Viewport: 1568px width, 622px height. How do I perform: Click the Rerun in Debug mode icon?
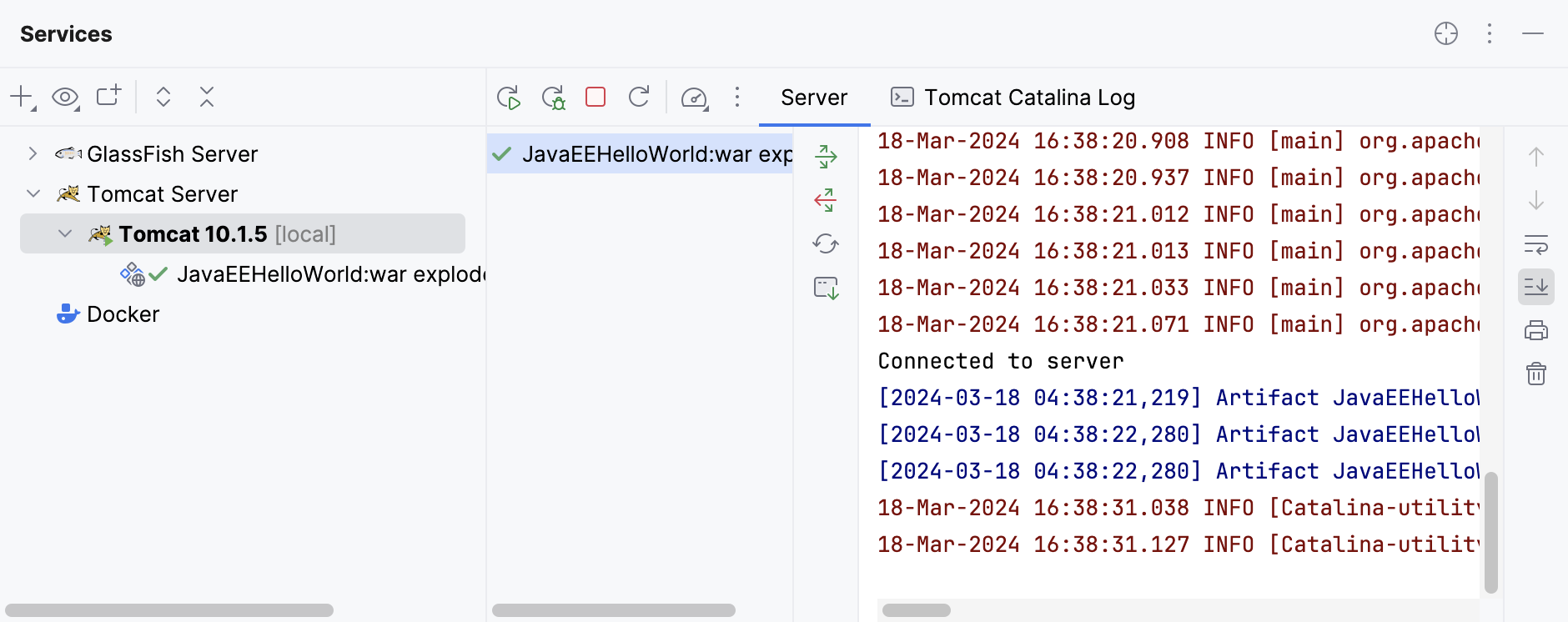coord(553,98)
